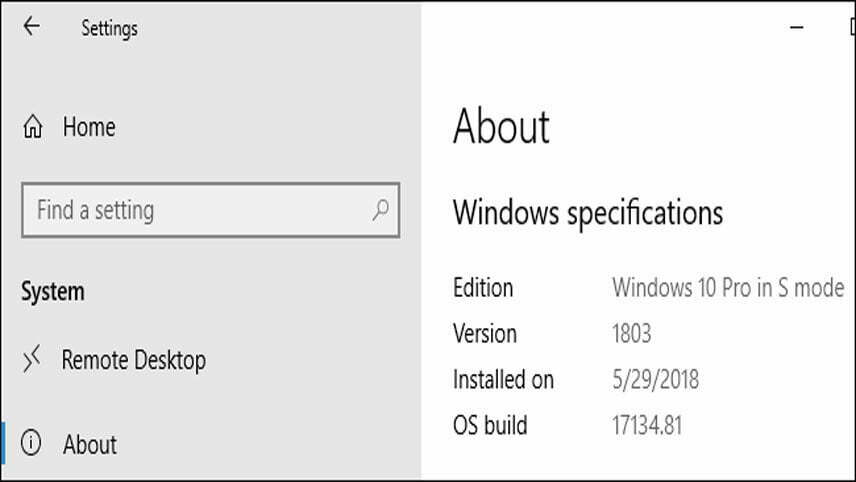Go back using the arrow icon
The image size is (856, 482).
pos(32,26)
